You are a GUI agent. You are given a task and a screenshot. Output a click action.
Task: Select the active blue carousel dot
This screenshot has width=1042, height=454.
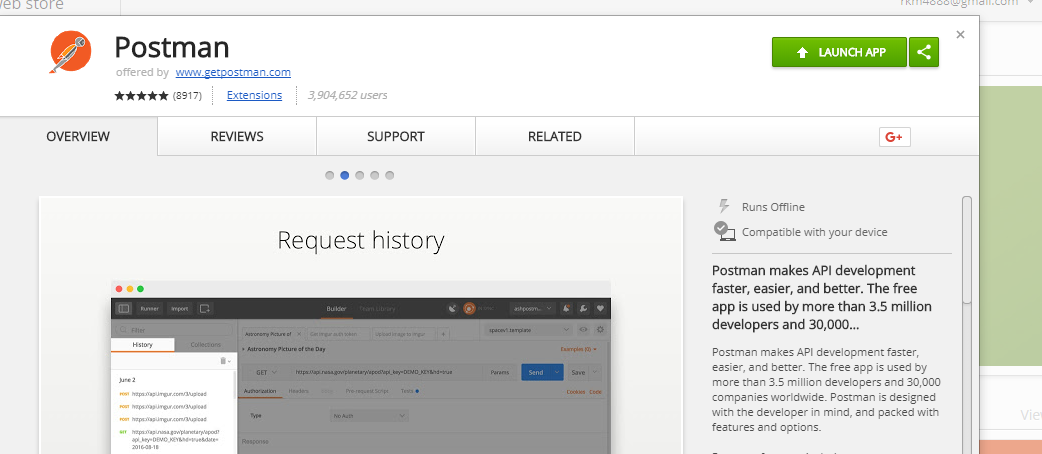coord(345,175)
